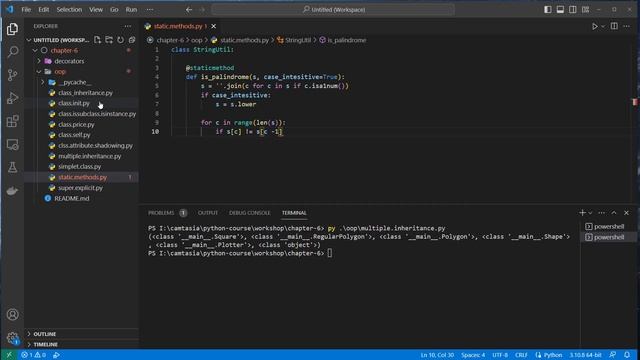This screenshot has height=360, width=640.
Task: Close the static.methods.py editor tab
Action: (213, 26)
